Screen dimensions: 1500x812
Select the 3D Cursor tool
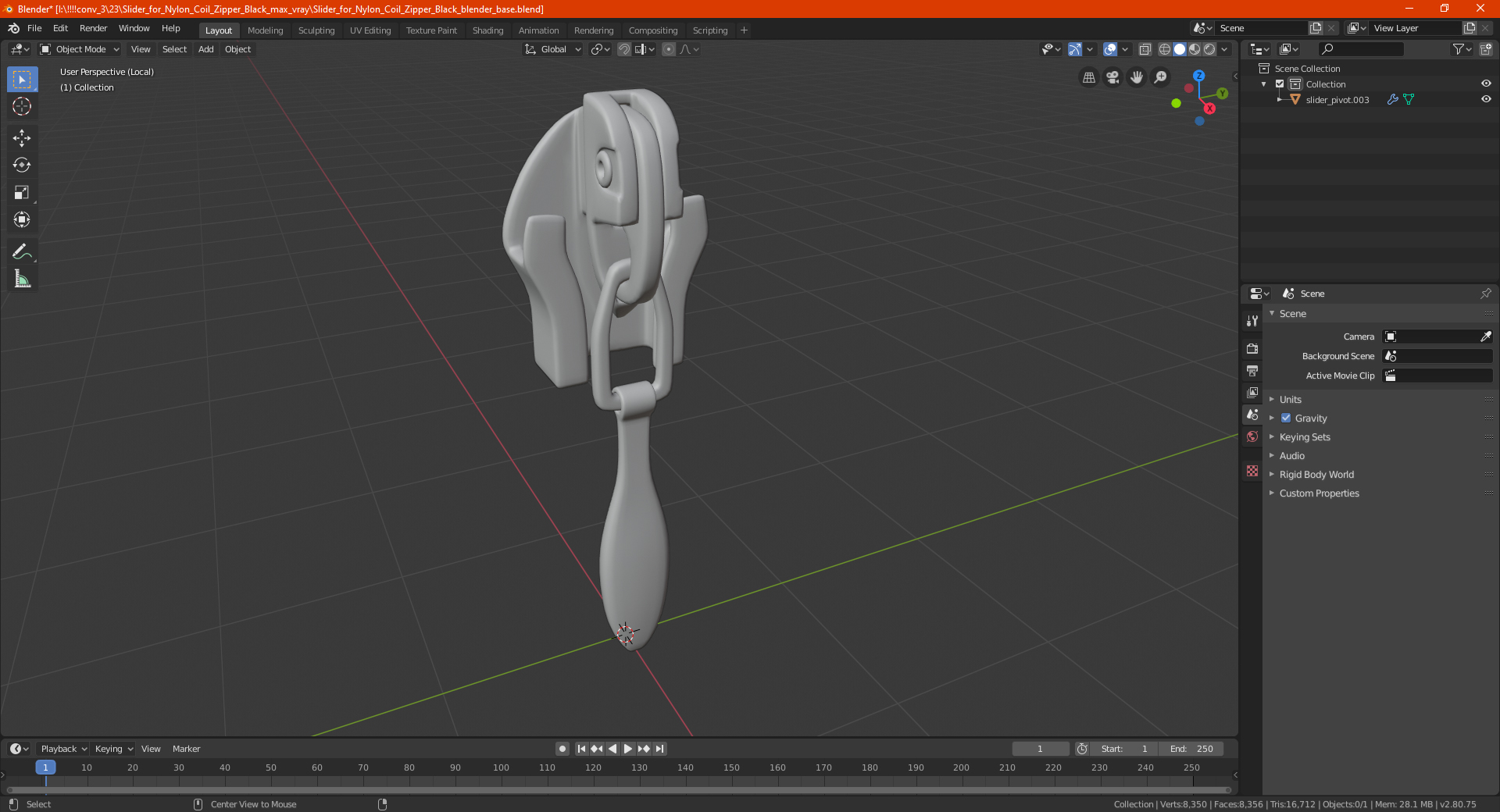tap(22, 107)
